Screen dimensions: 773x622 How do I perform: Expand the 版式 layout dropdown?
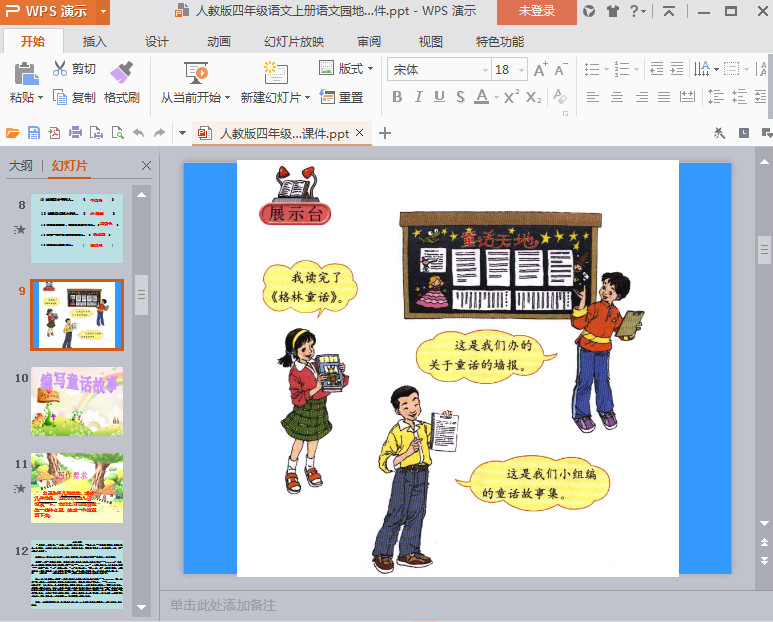370,69
